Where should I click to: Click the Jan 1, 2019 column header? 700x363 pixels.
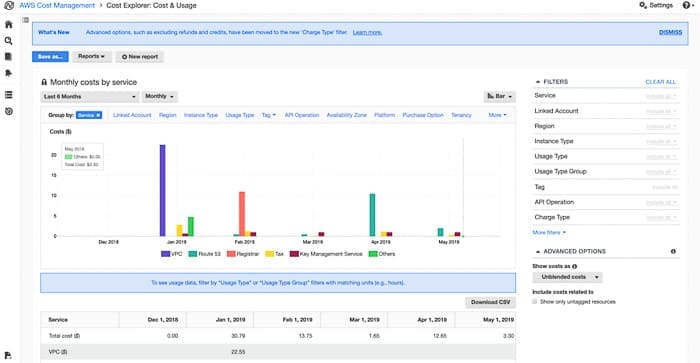pos(230,320)
